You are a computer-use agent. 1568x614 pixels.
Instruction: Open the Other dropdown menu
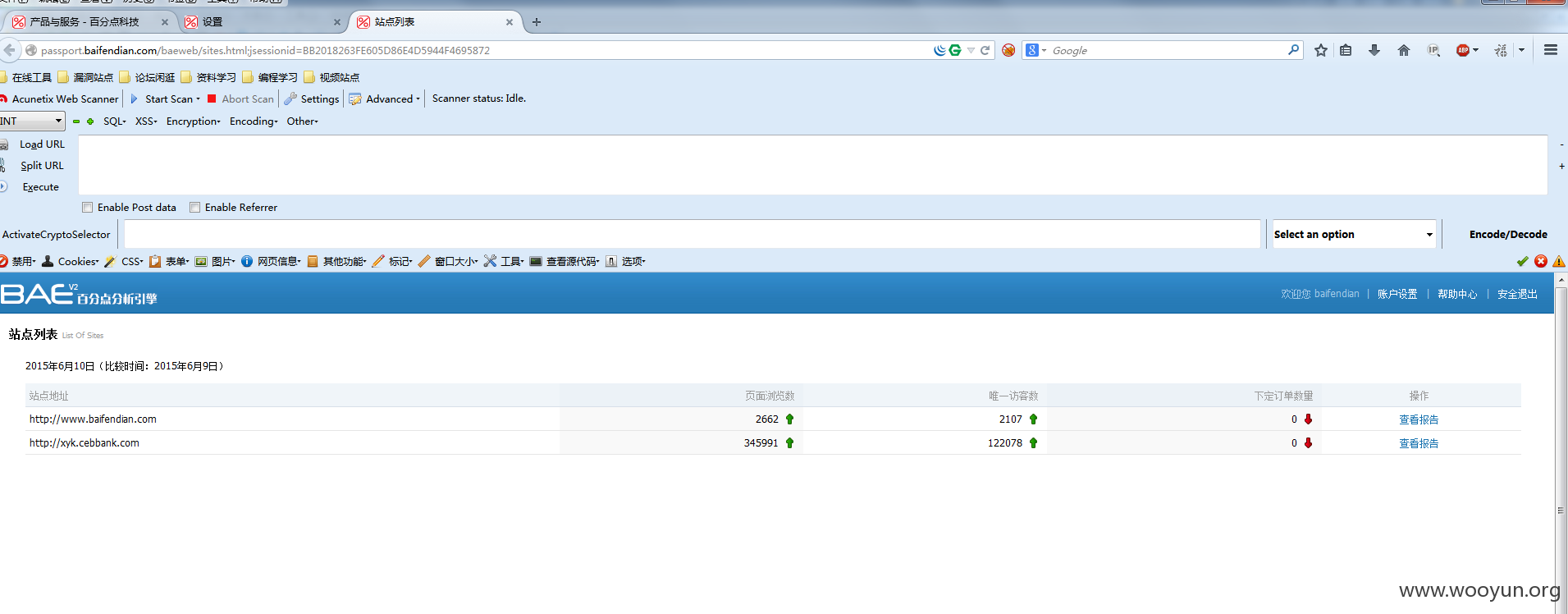302,121
